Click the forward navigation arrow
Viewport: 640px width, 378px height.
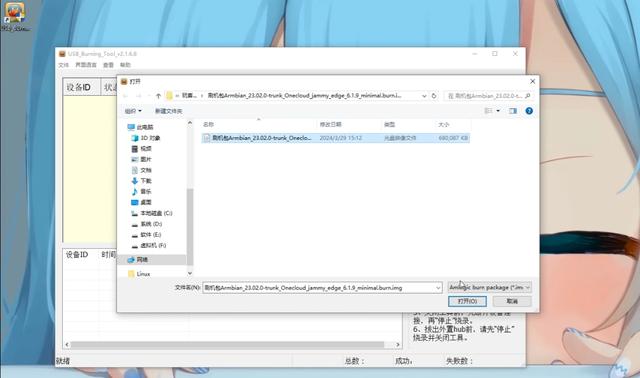(x=139, y=96)
